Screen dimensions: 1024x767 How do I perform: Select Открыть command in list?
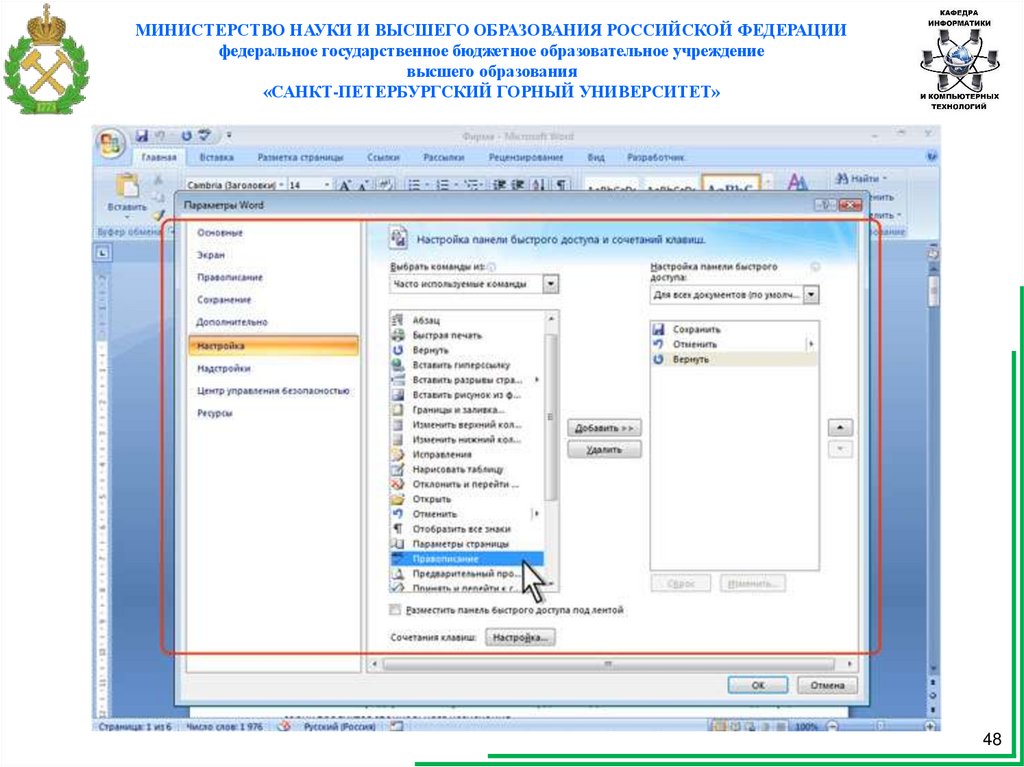(466, 499)
